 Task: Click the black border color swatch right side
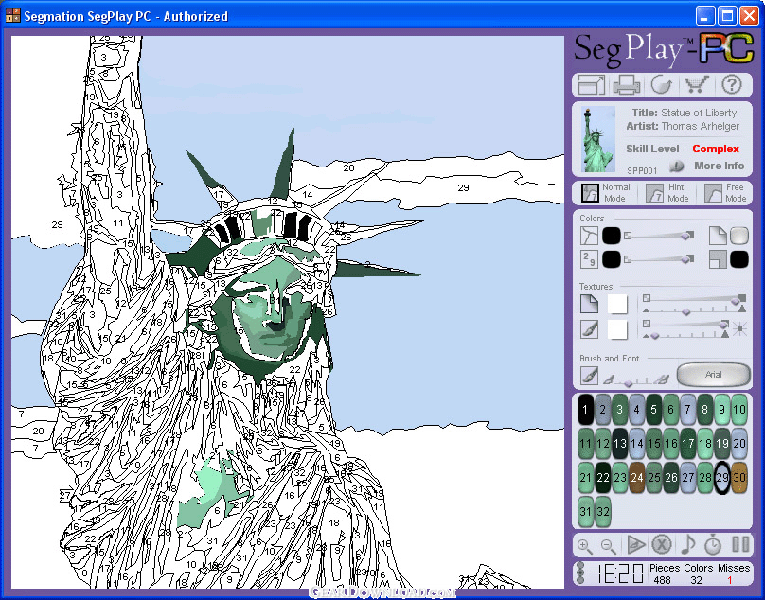(739, 260)
